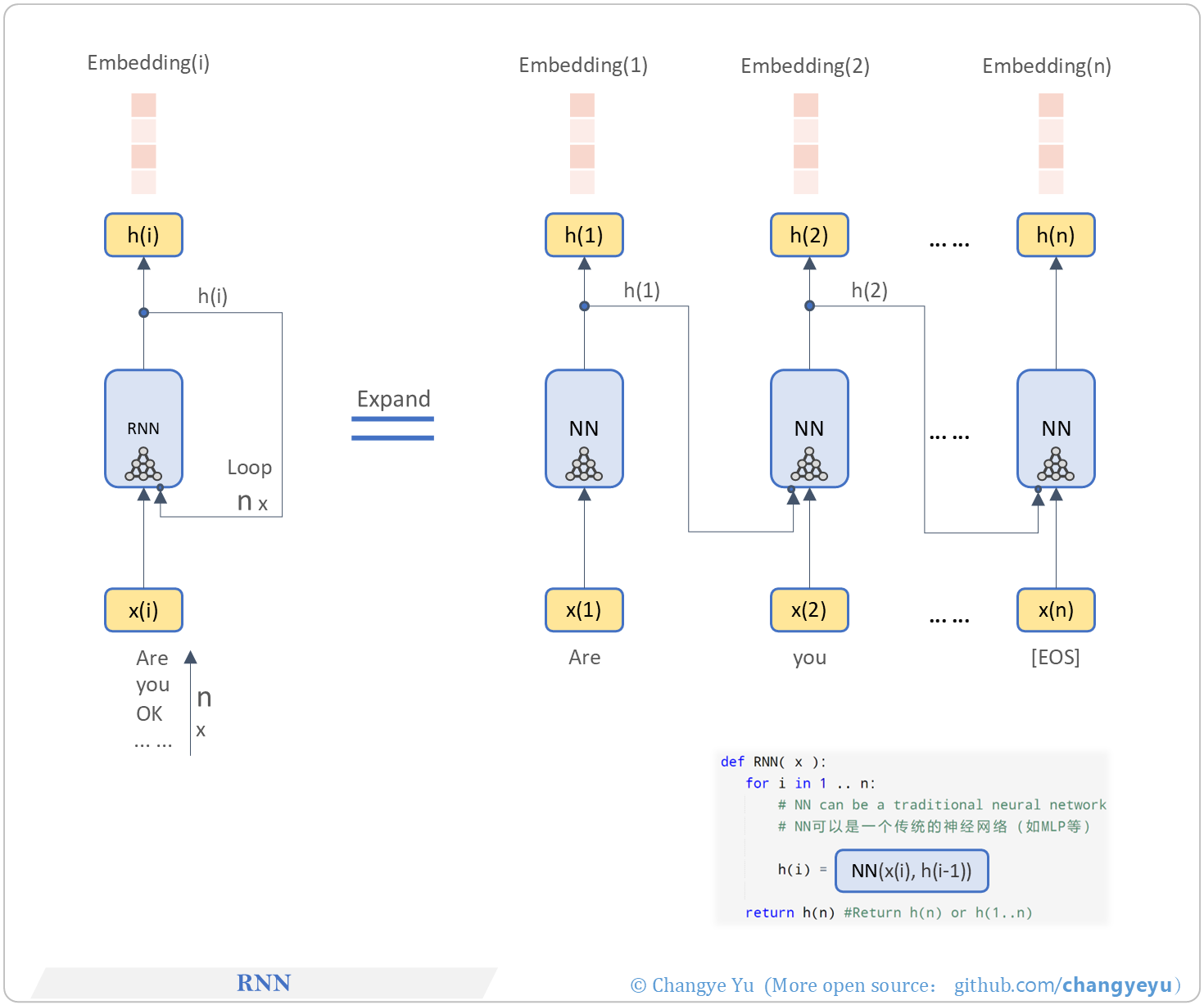Click the 'you' word under x(2)
The width and height of the screenshot is (1204, 1005).
point(809,659)
